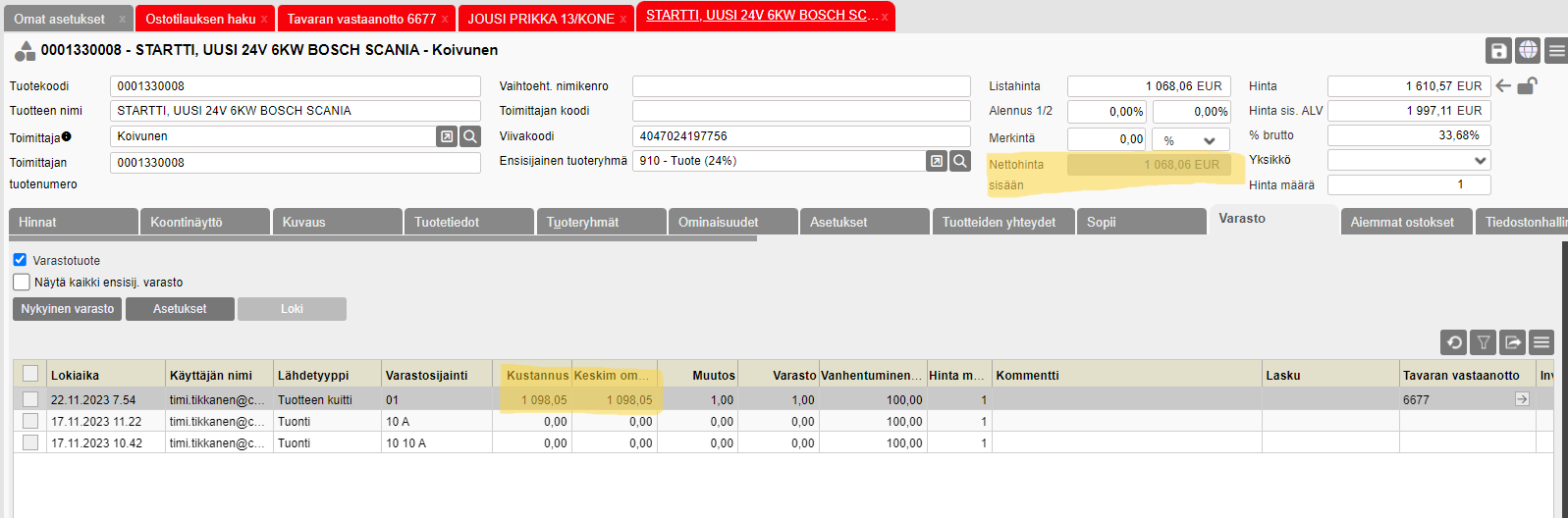Click the Loki button

292,309
